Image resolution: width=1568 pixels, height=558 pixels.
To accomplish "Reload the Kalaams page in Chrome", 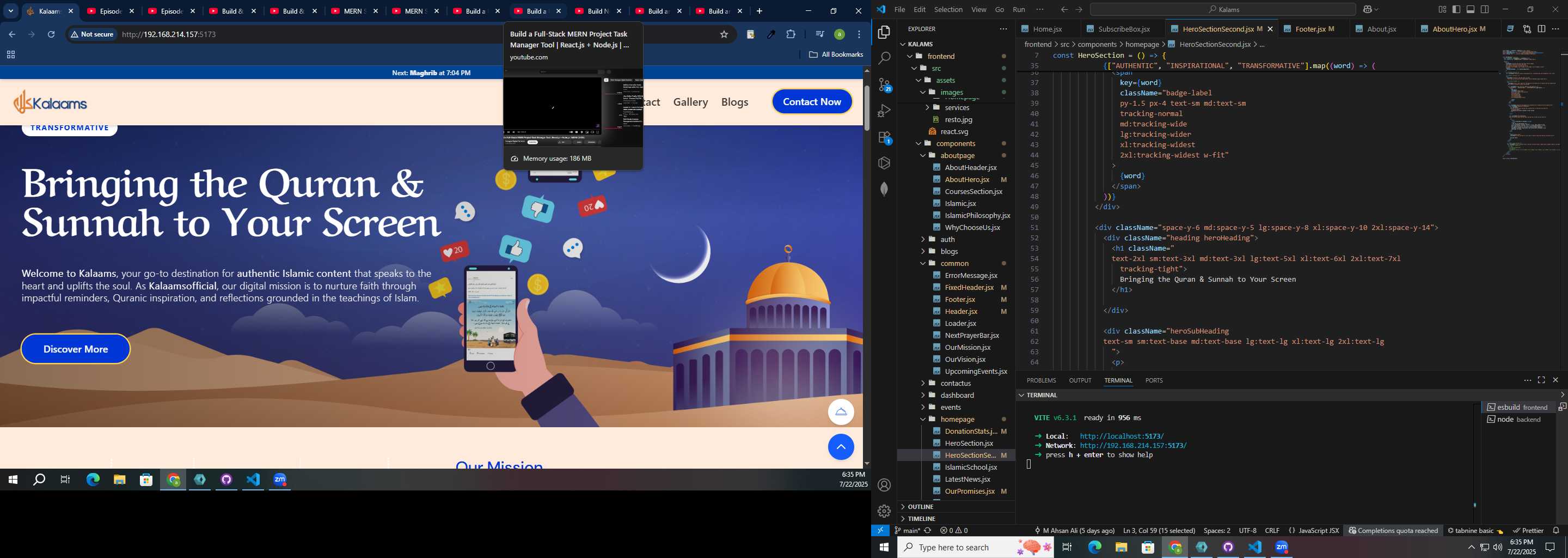I will (51, 34).
